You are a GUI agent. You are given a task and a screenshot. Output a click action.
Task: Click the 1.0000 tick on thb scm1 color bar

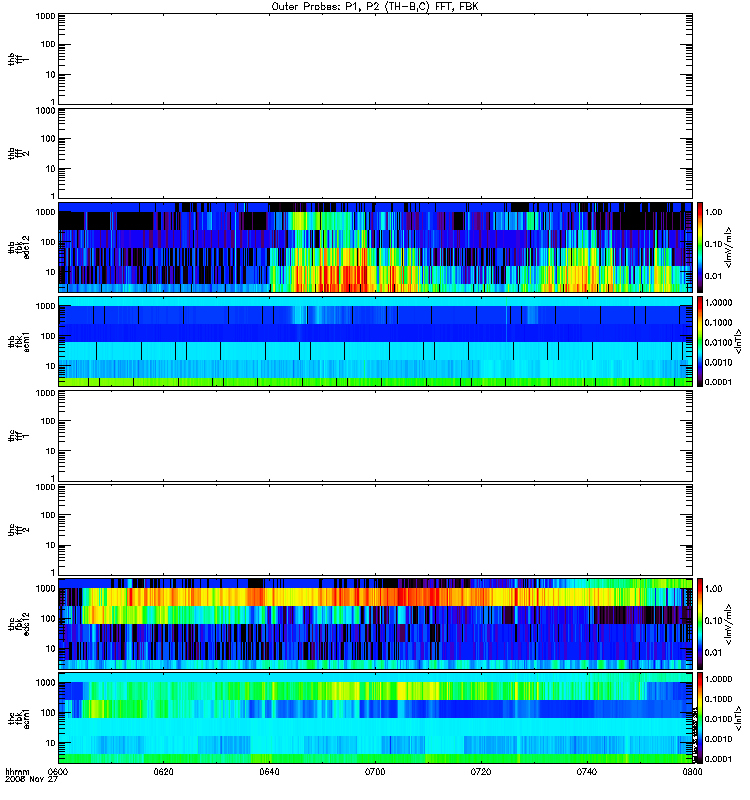pos(718,303)
